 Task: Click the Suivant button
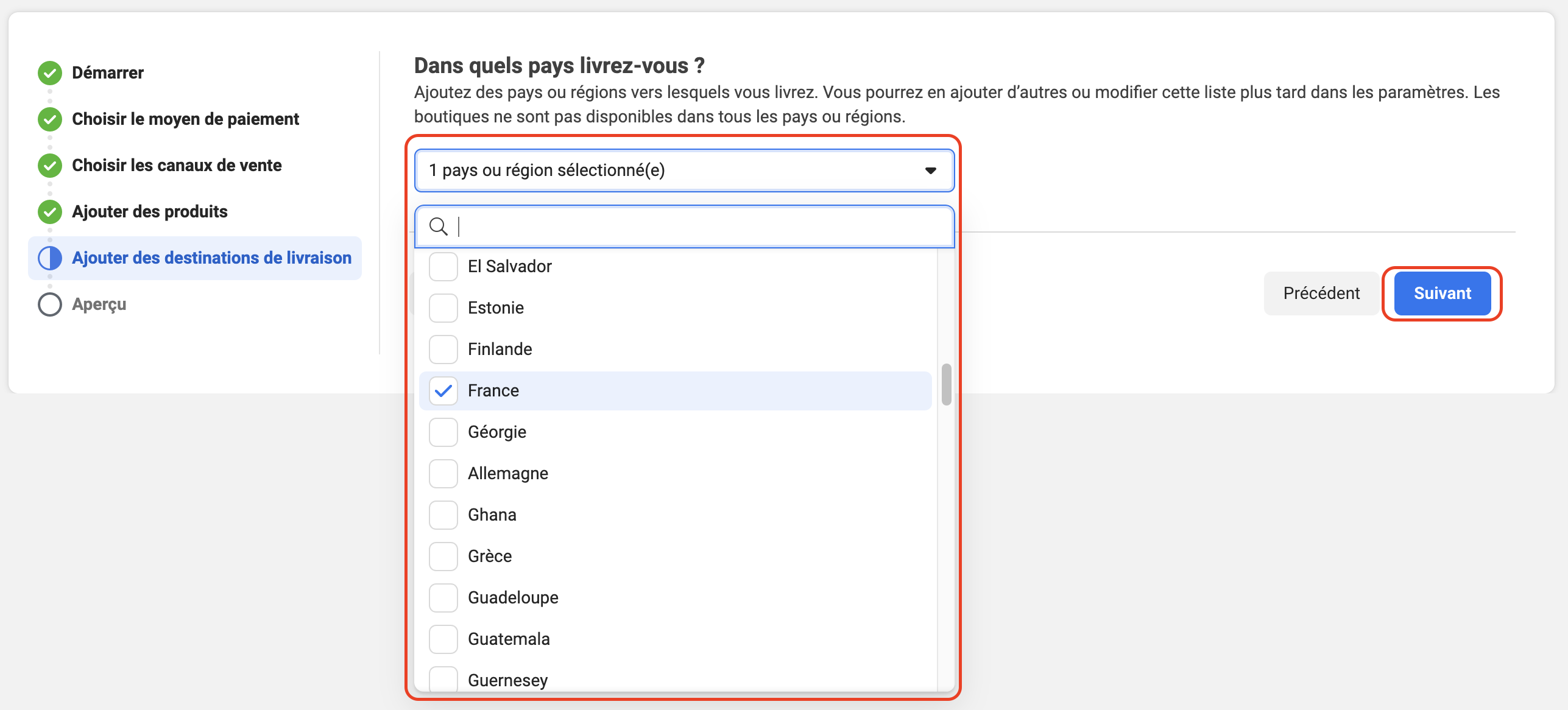pyautogui.click(x=1442, y=293)
